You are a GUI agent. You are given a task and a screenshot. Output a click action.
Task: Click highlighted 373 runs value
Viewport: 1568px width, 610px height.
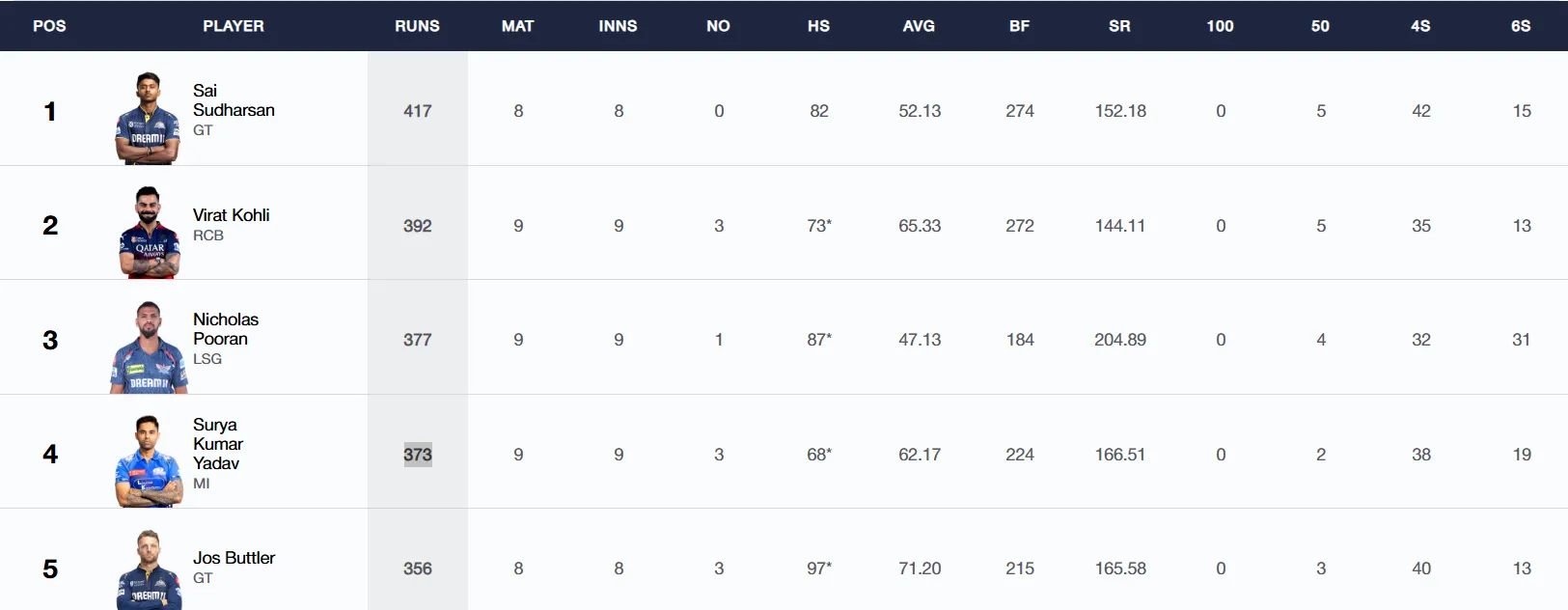418,455
